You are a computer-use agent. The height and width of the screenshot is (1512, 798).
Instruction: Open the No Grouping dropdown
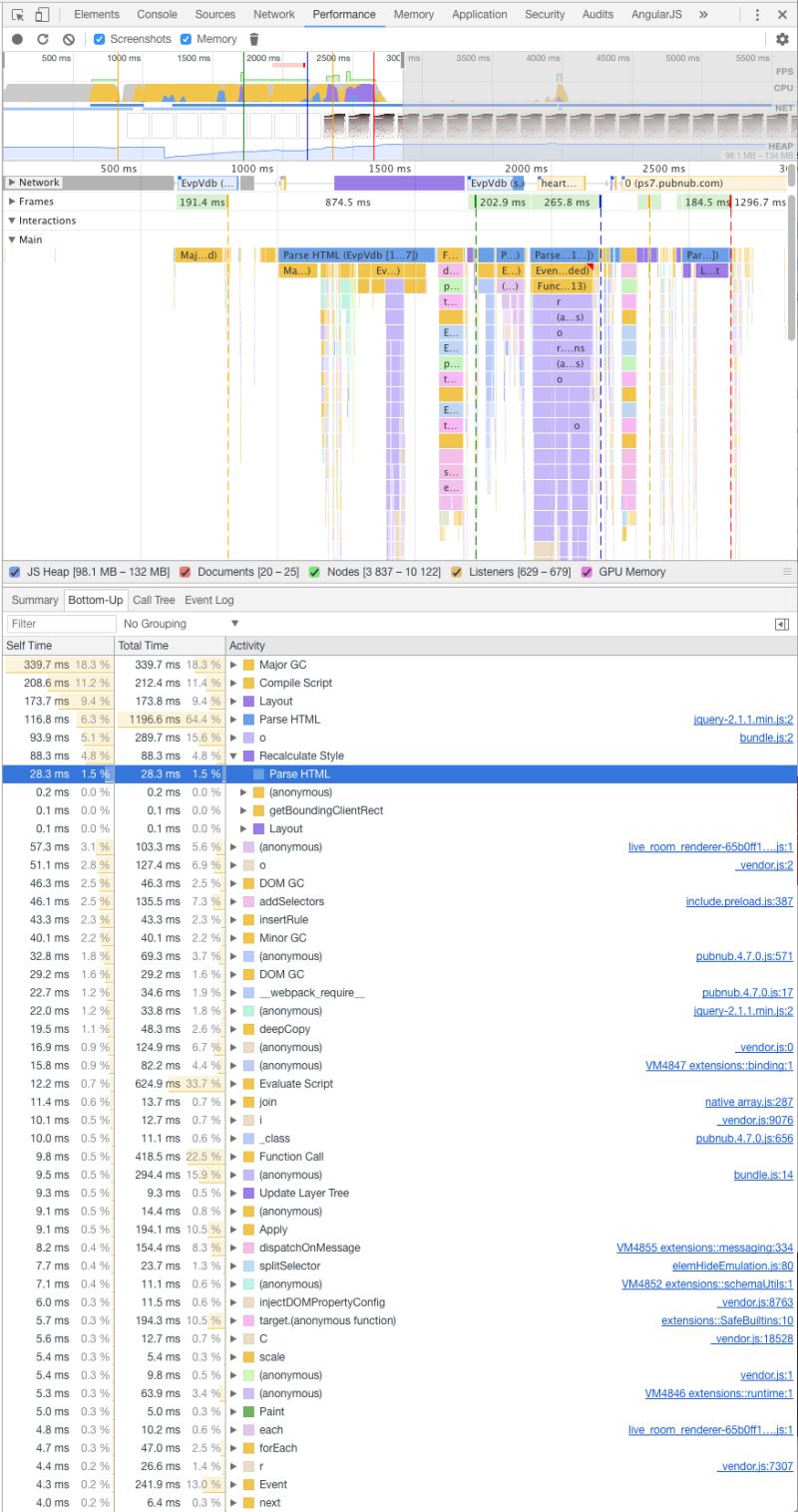coord(178,623)
